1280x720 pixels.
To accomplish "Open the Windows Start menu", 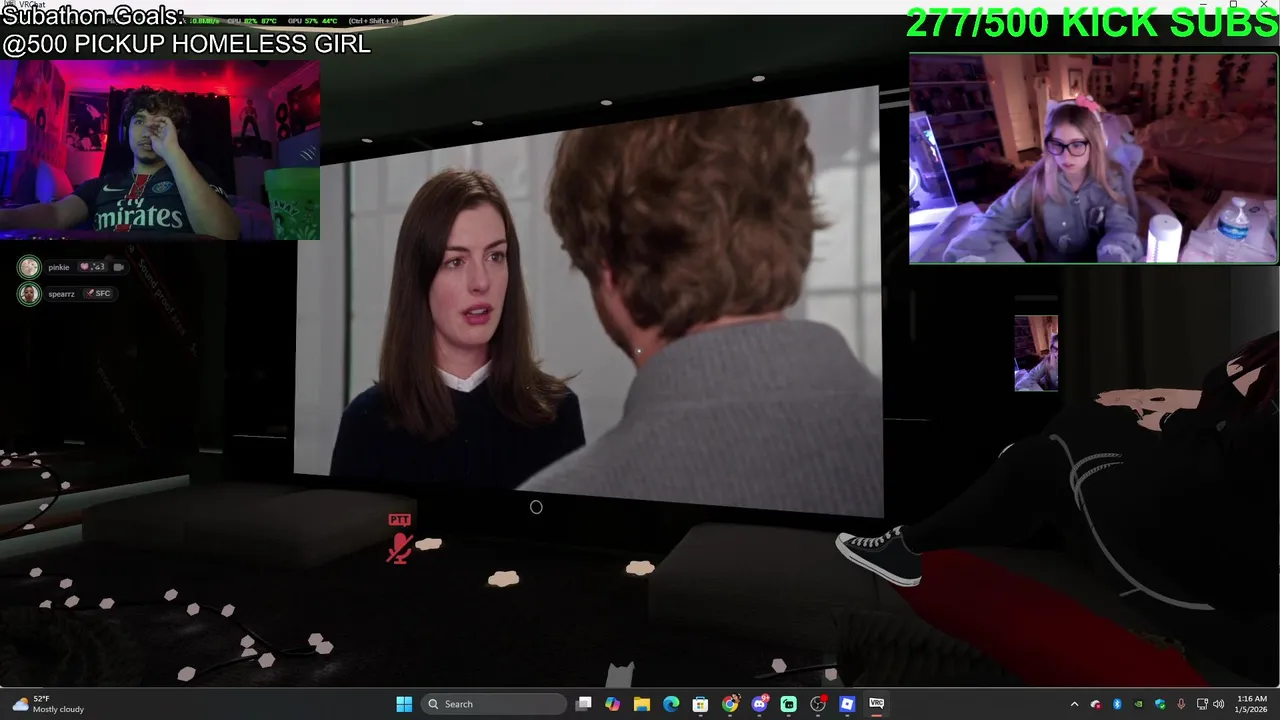I will click(404, 704).
